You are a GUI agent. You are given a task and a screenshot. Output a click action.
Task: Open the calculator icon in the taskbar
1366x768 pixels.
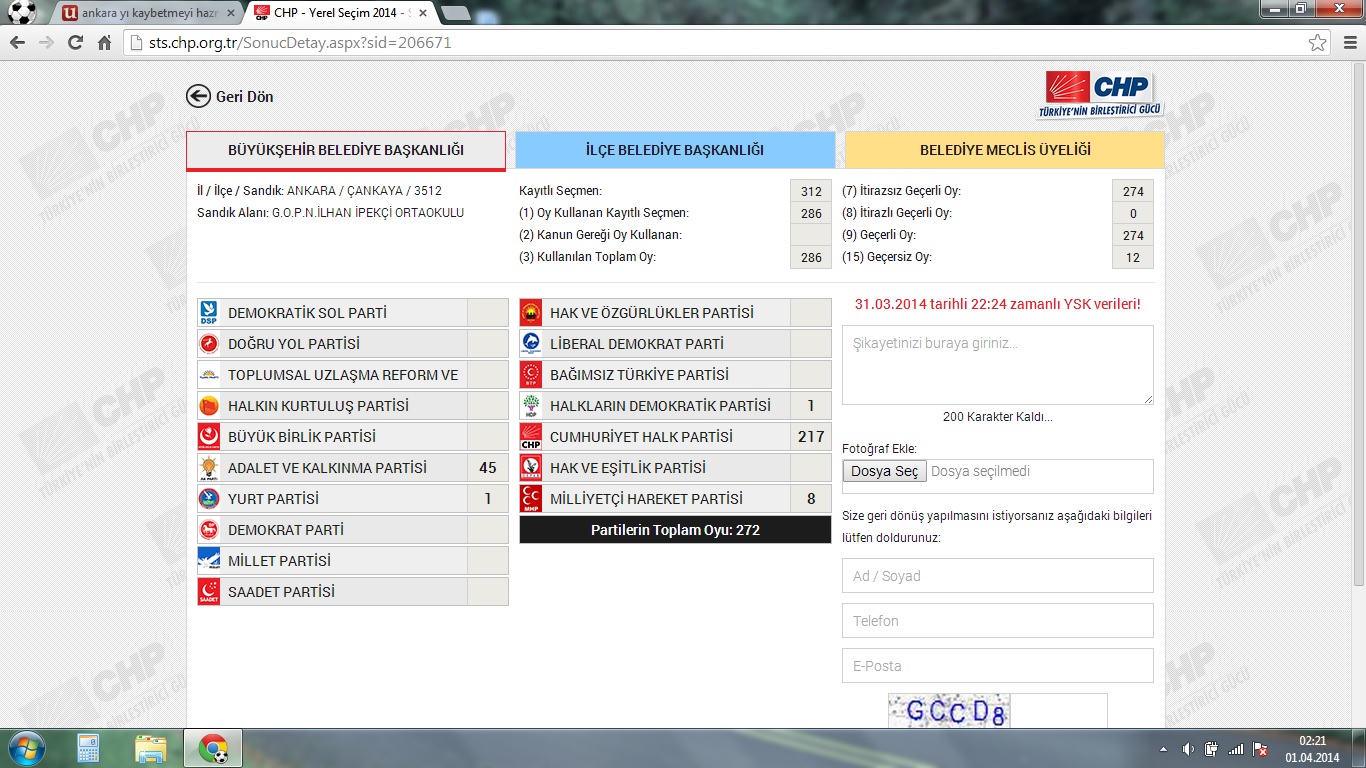(x=89, y=748)
